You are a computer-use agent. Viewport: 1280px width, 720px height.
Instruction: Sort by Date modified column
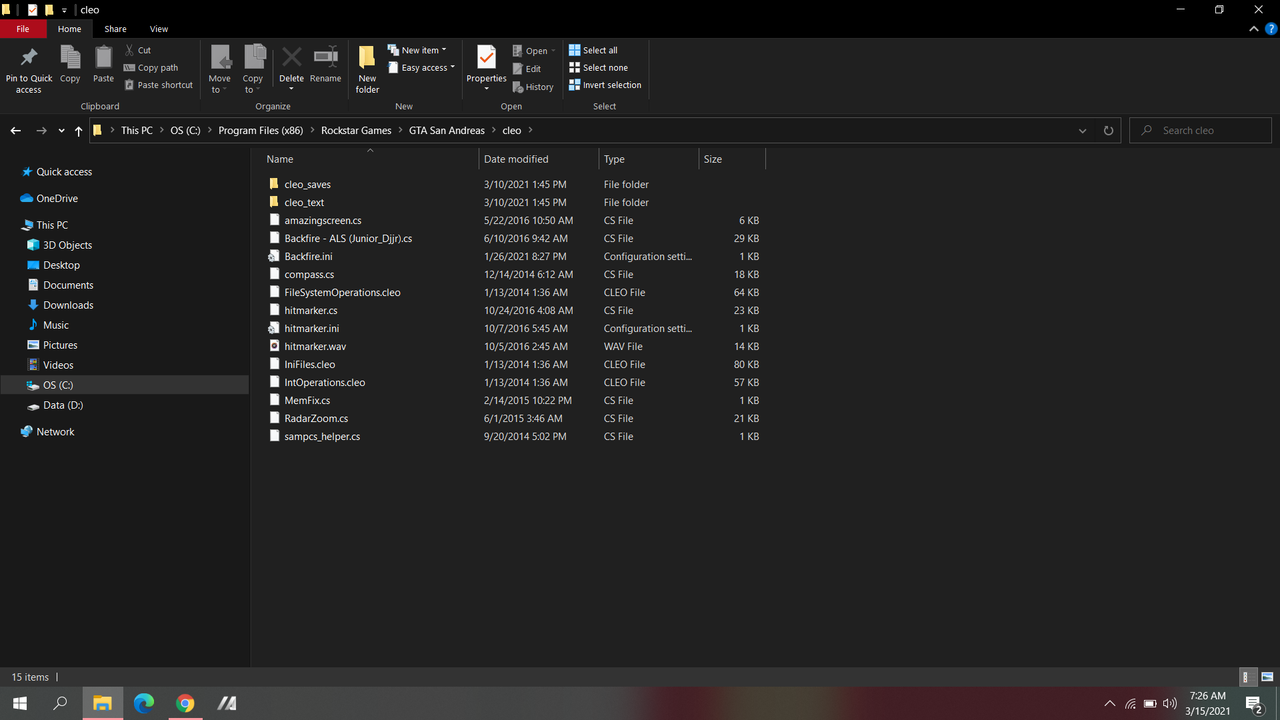pos(539,159)
